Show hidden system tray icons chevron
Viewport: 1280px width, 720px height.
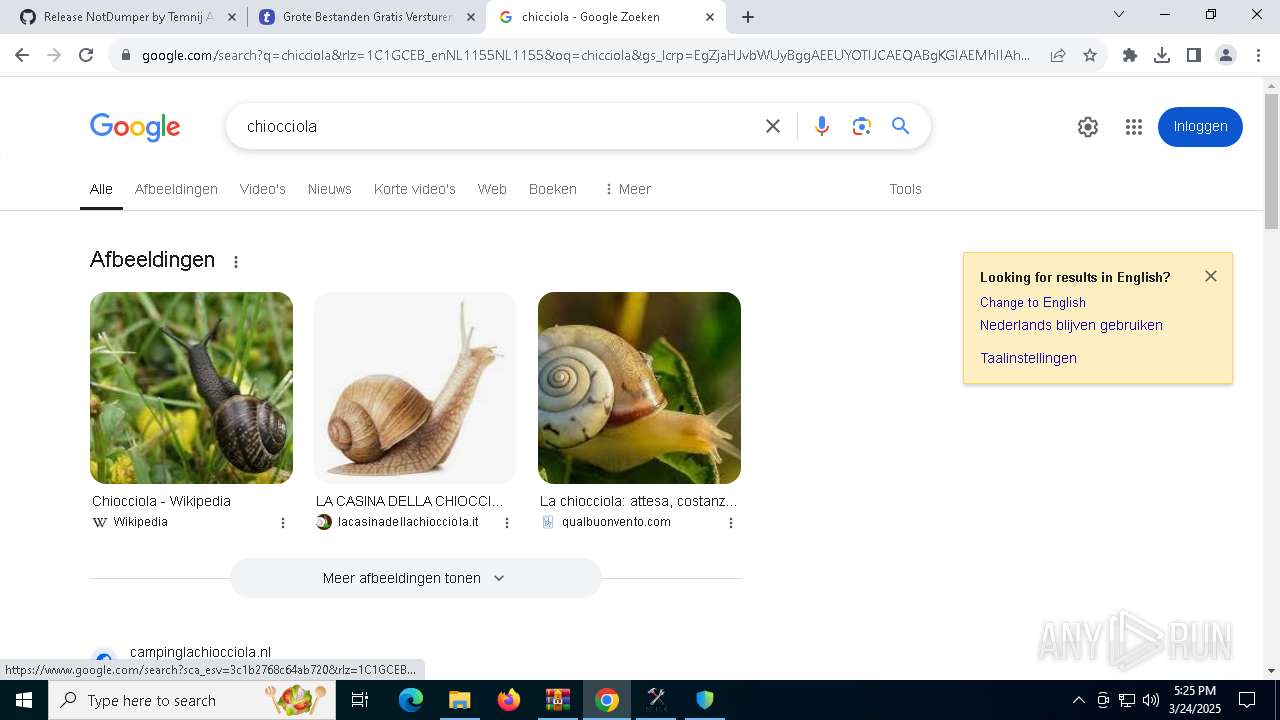[x=1078, y=700]
